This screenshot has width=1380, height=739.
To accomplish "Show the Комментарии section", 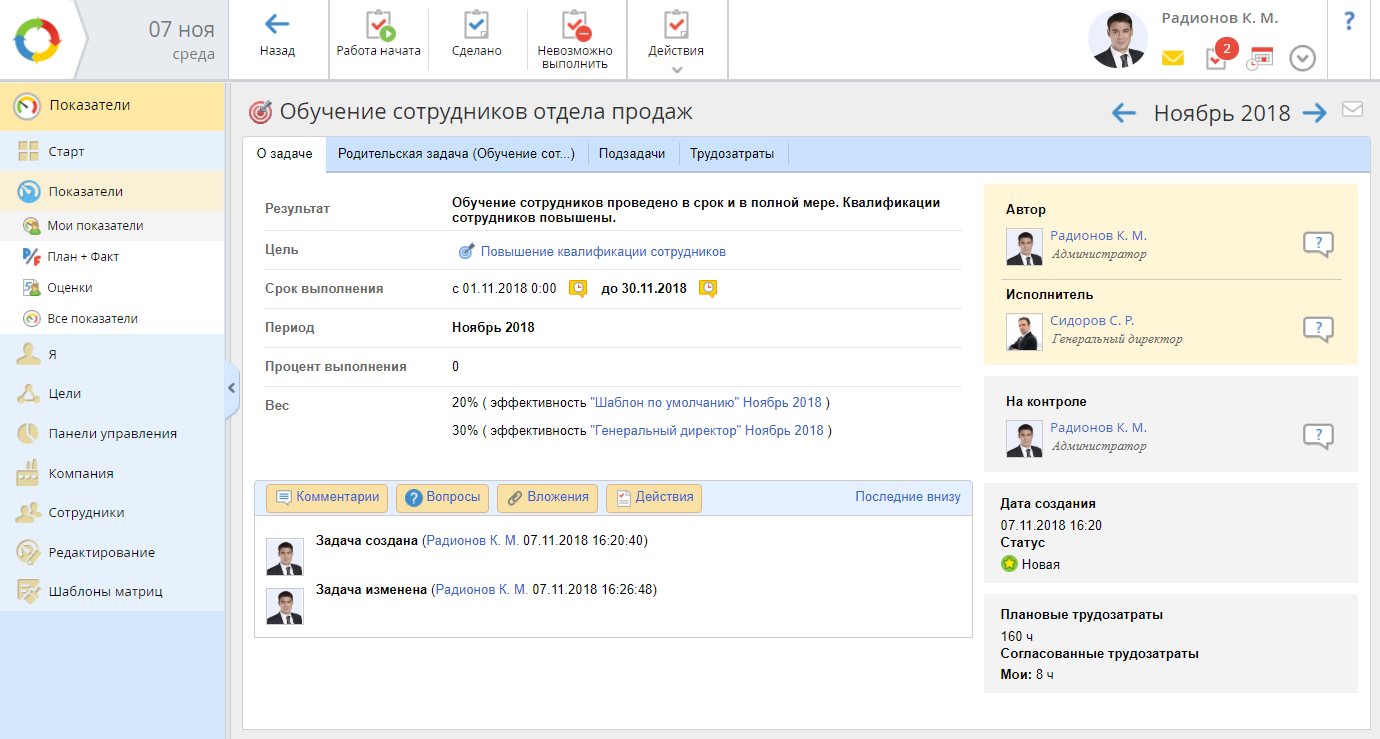I will [x=328, y=497].
